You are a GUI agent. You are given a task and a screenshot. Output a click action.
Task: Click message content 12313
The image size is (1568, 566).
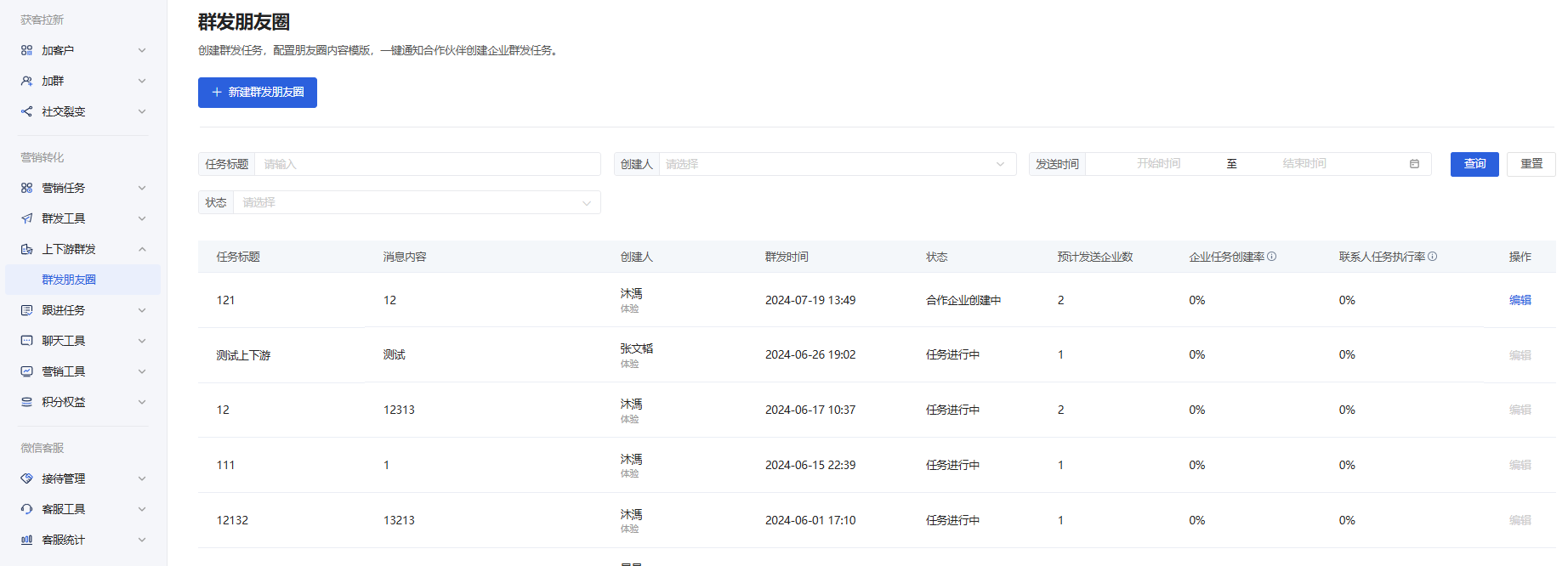399,410
